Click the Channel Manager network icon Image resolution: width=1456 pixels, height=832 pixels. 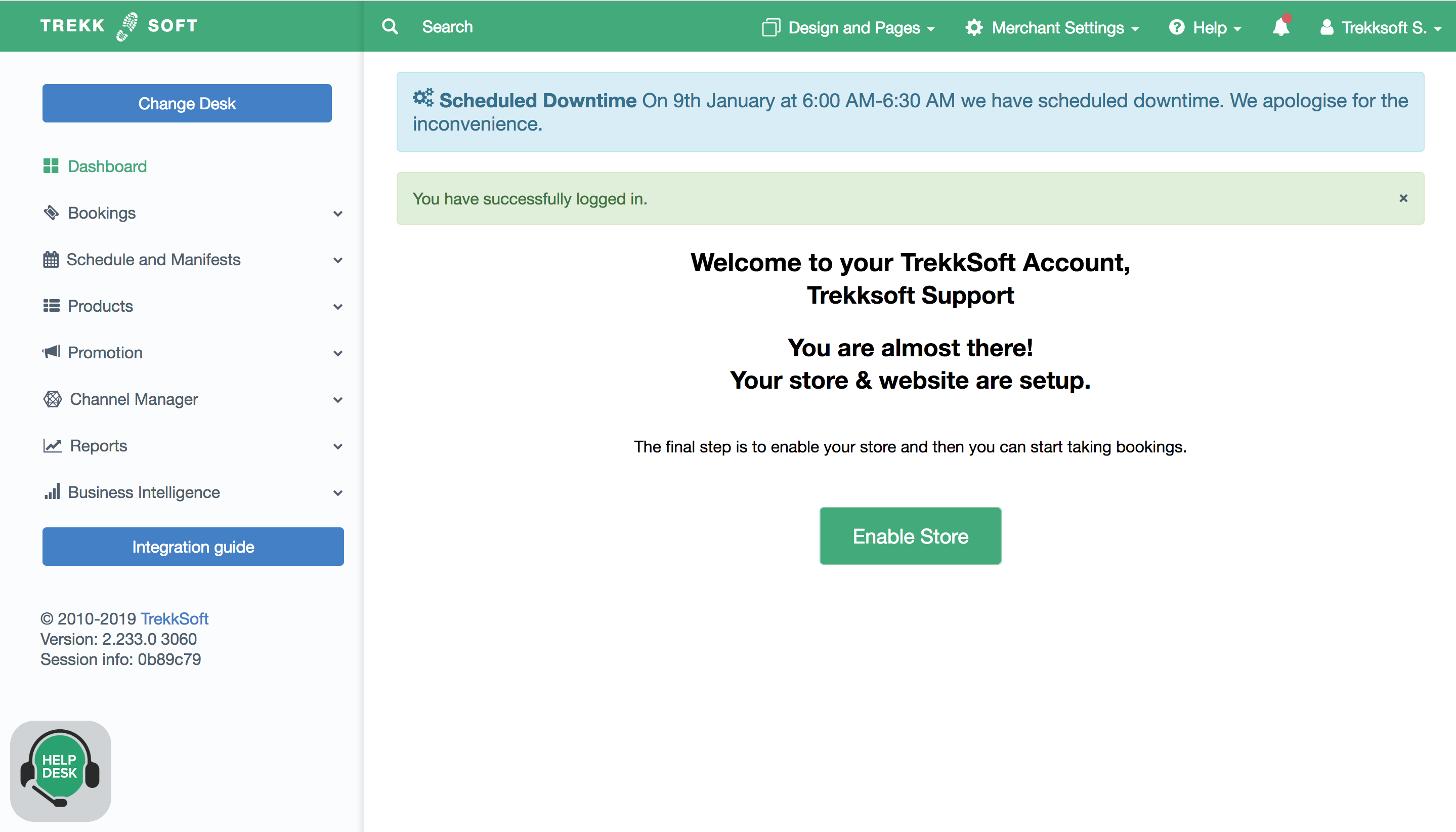pos(53,399)
